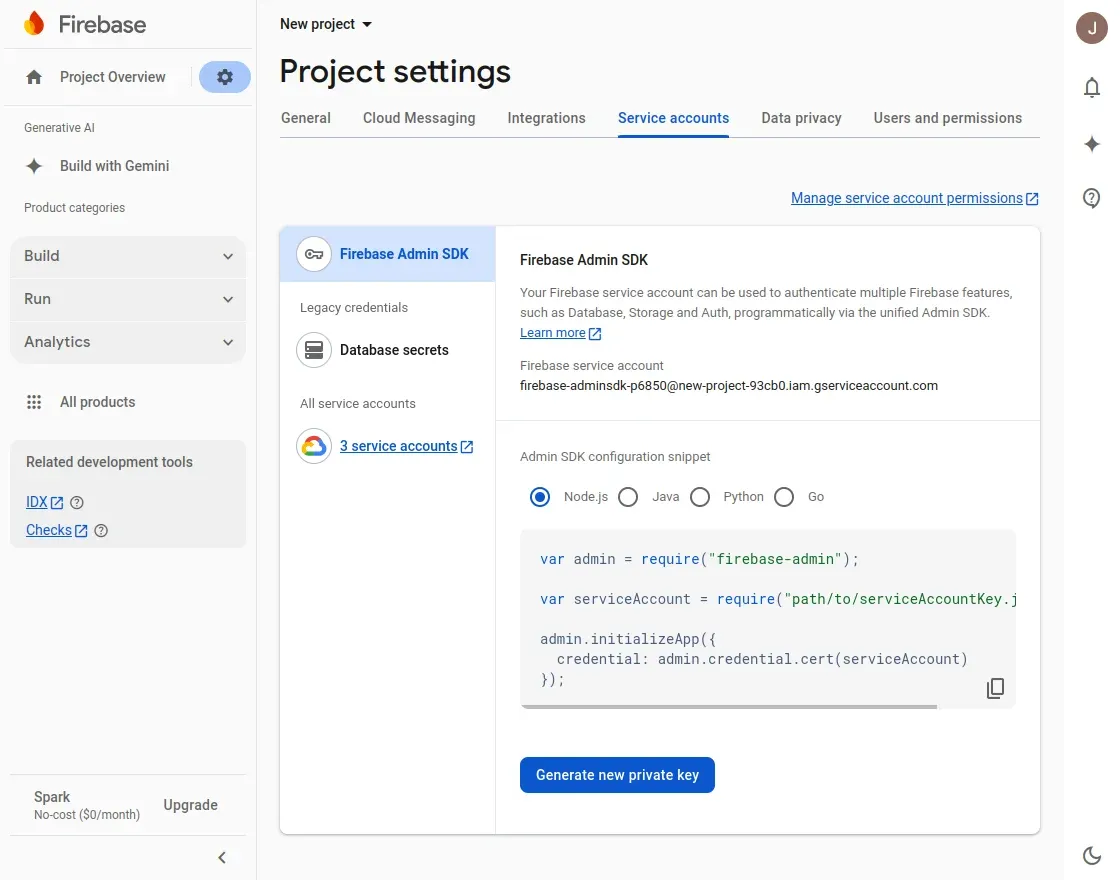The image size is (1120, 880).
Task: Select the Service accounts tab
Action: pyautogui.click(x=674, y=118)
